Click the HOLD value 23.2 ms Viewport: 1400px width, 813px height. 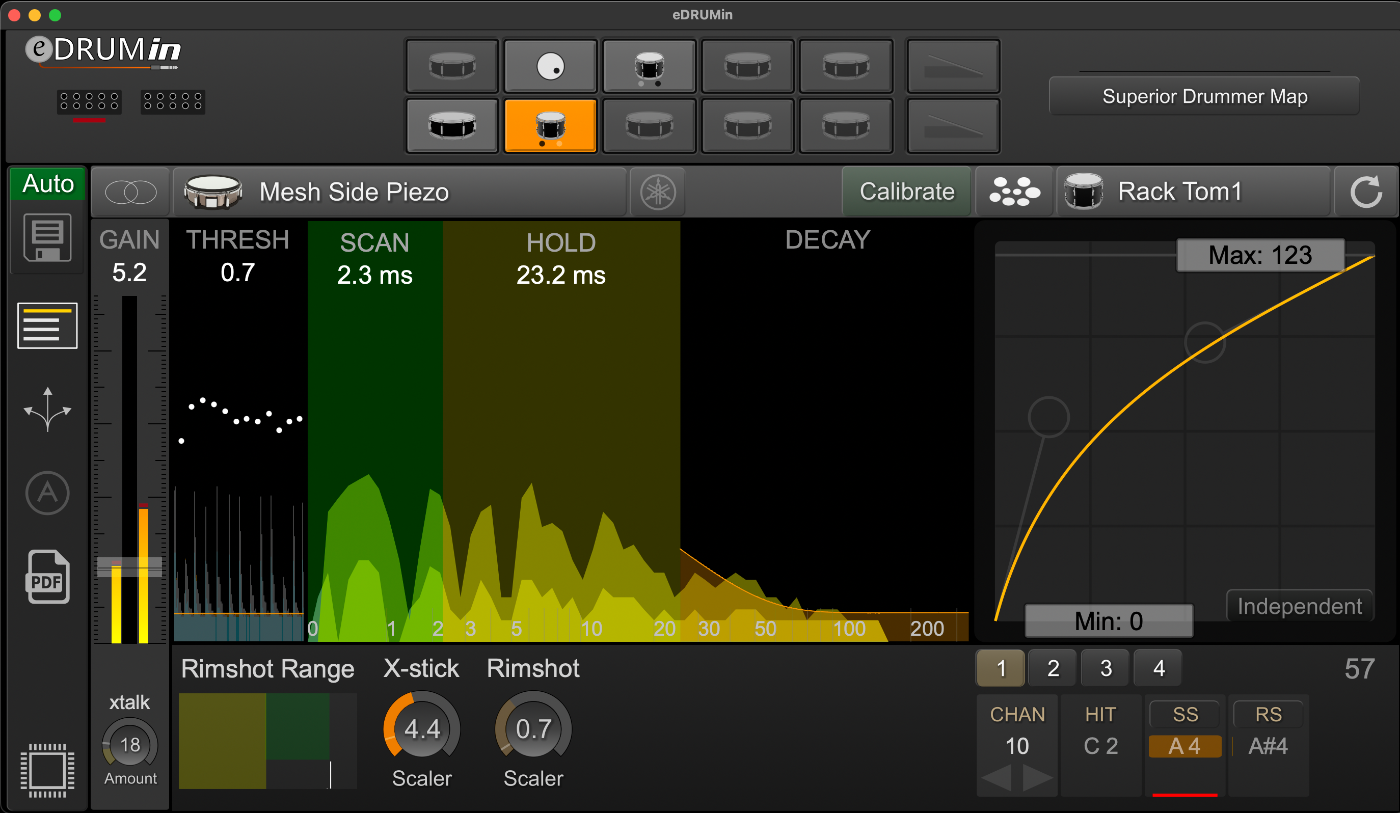(x=561, y=275)
